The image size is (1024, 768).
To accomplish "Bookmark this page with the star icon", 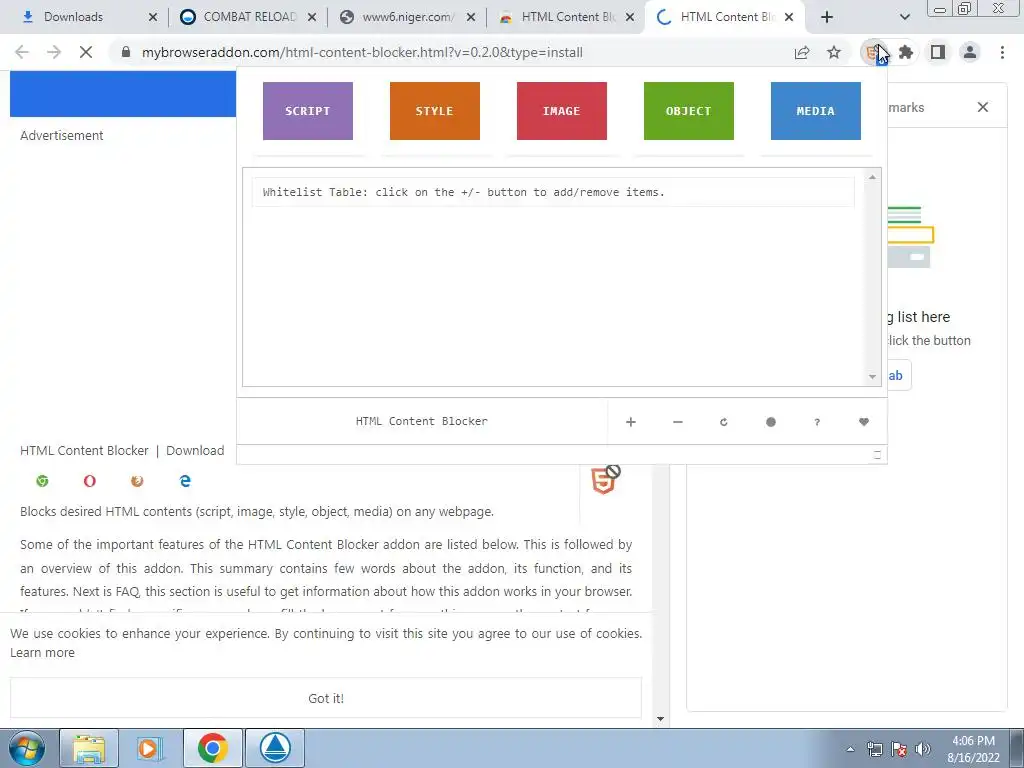I will 834,52.
